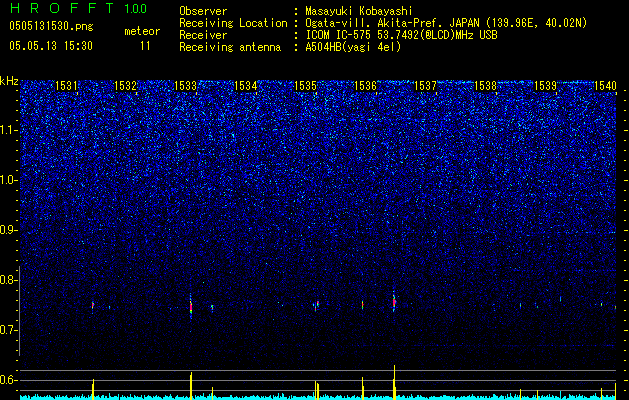Click the 1531 time marker
629x400 pixels.
point(66,85)
